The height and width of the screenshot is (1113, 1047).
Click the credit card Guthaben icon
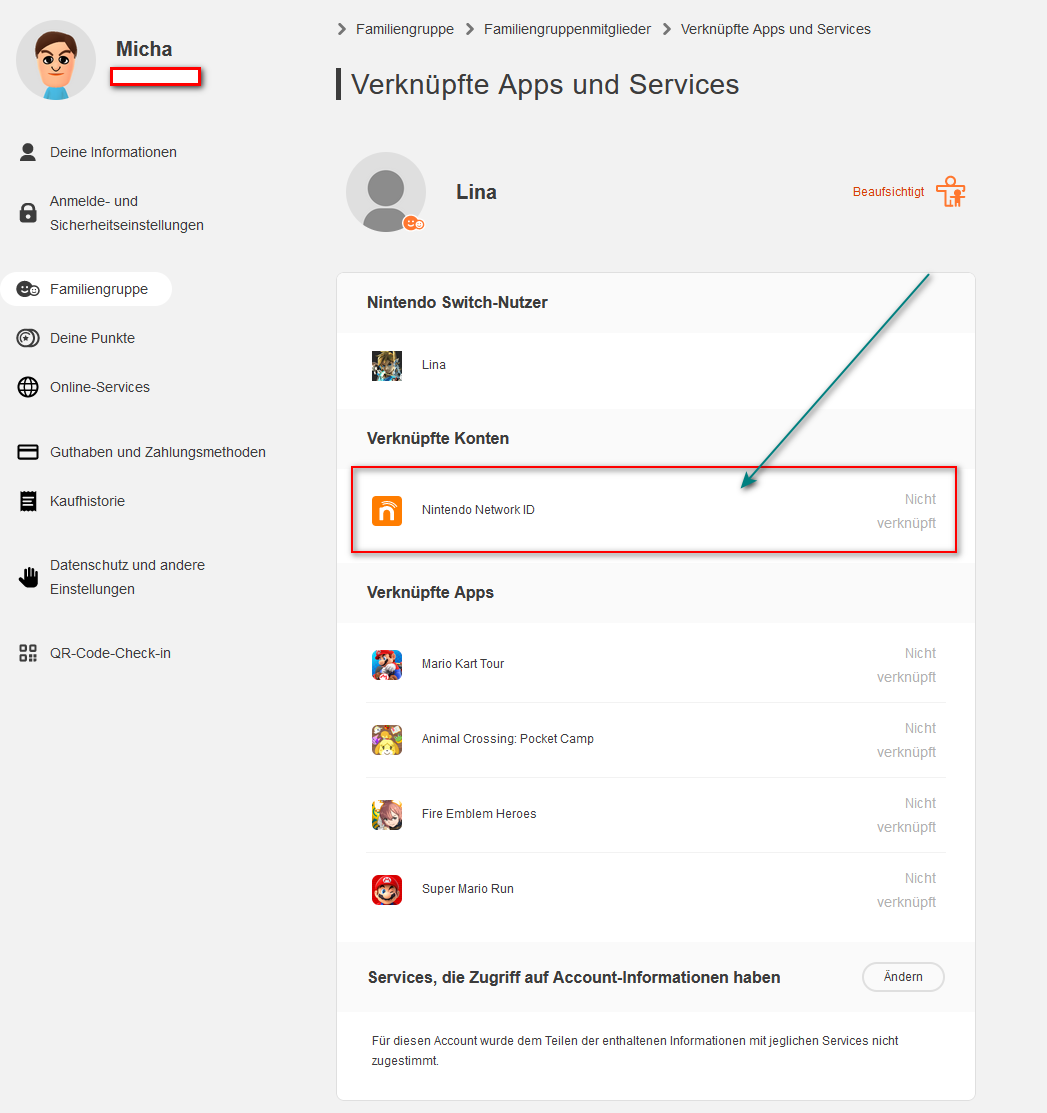click(x=28, y=452)
